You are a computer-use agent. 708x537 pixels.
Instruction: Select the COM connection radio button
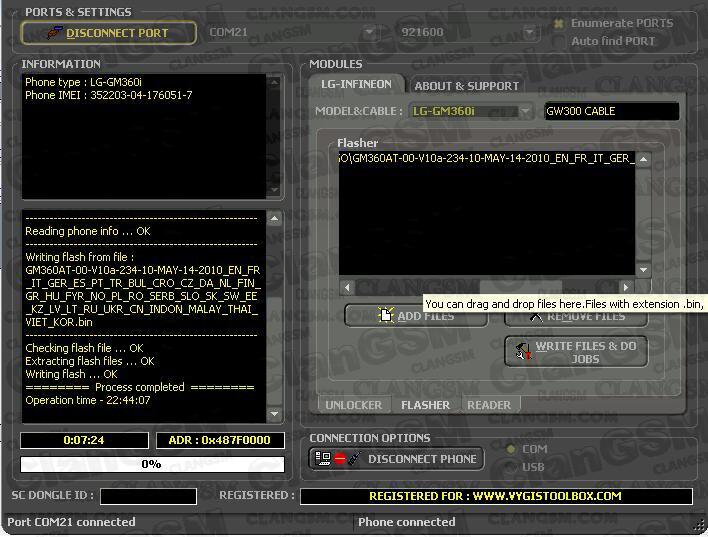pyautogui.click(x=512, y=449)
